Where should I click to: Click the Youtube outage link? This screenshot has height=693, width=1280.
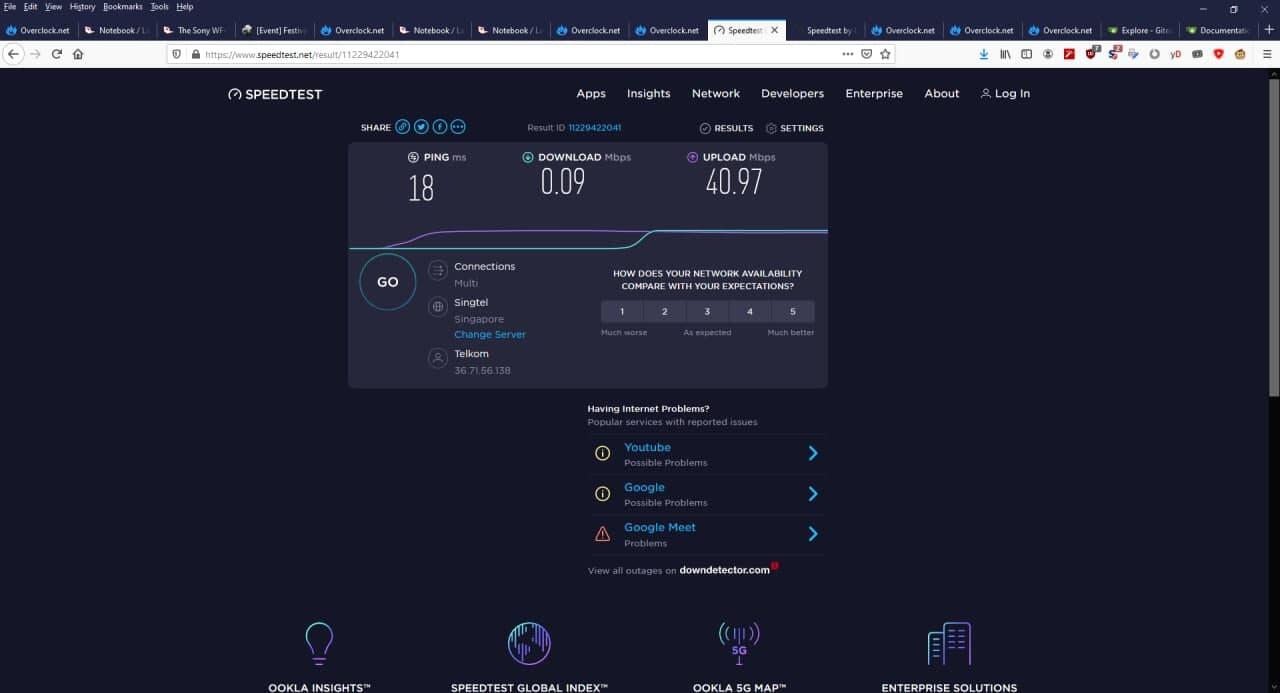coord(647,447)
